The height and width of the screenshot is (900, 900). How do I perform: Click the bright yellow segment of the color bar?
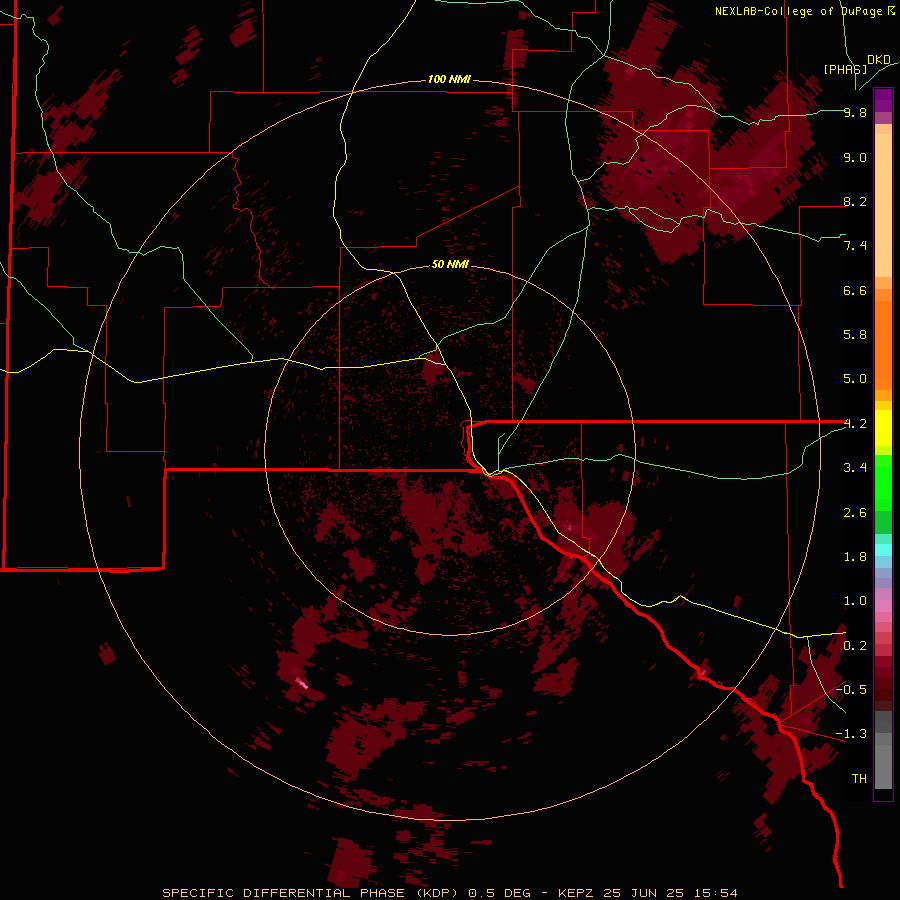click(883, 428)
